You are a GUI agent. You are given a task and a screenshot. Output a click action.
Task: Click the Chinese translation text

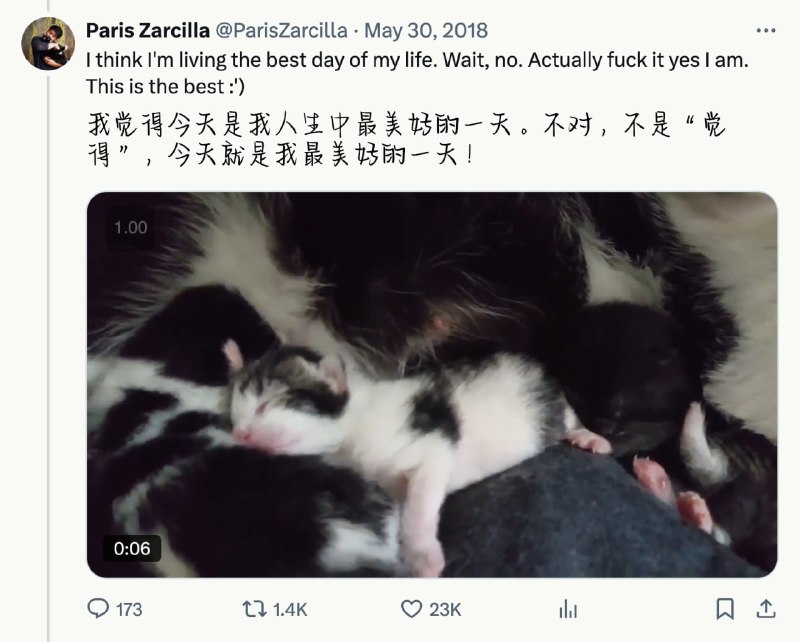click(x=407, y=139)
